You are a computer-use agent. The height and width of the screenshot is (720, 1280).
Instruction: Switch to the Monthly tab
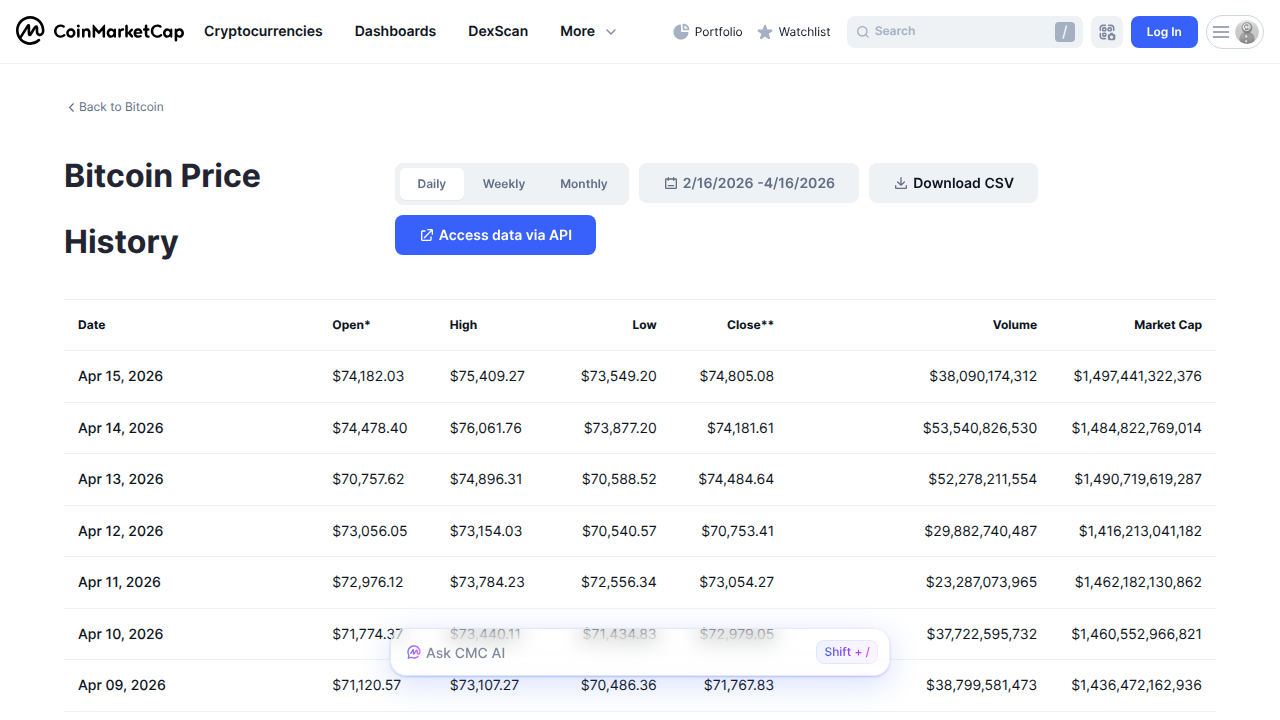(x=583, y=183)
